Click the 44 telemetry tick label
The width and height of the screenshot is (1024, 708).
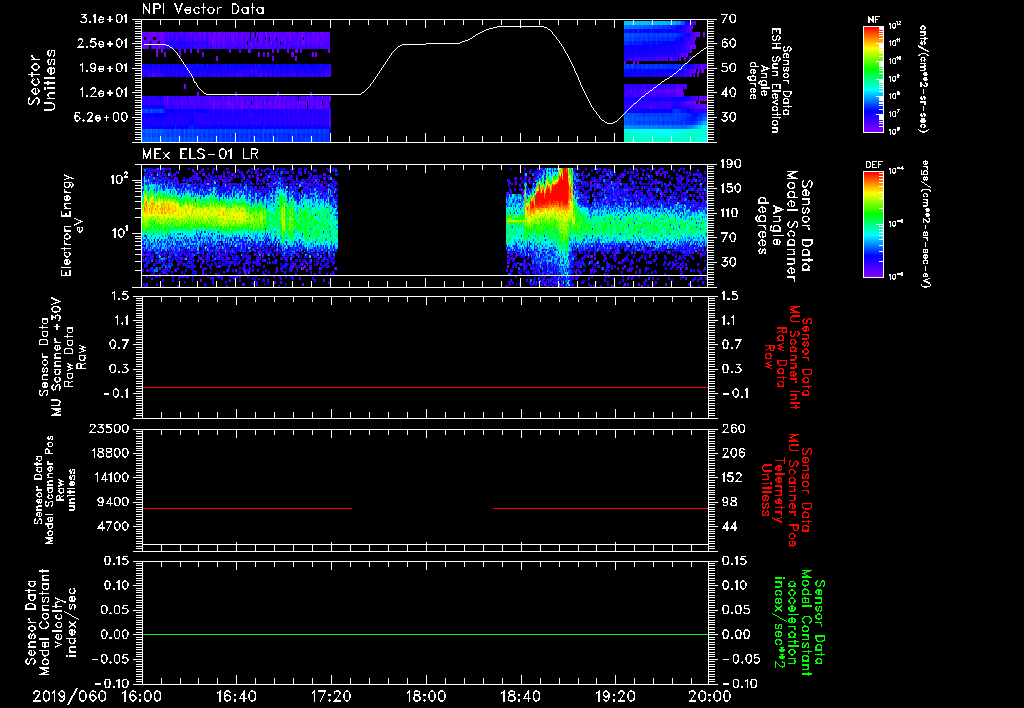pyautogui.click(x=729, y=526)
